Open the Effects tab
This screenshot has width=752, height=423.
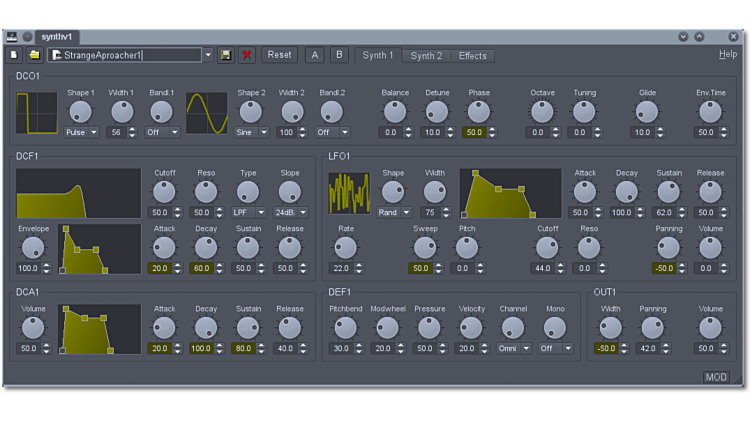tap(473, 56)
